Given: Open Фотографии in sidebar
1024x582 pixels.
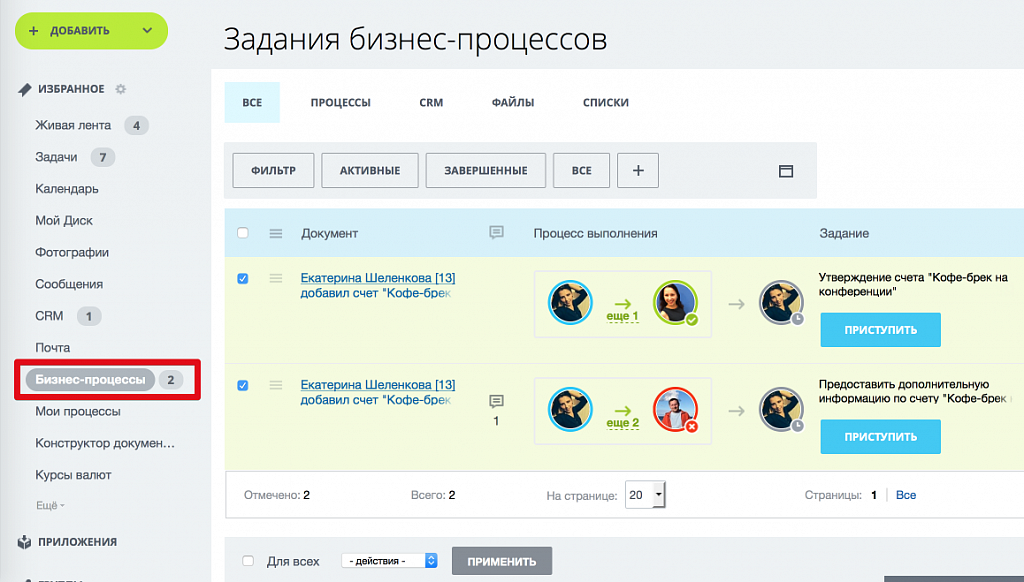Looking at the screenshot, I should click(72, 252).
